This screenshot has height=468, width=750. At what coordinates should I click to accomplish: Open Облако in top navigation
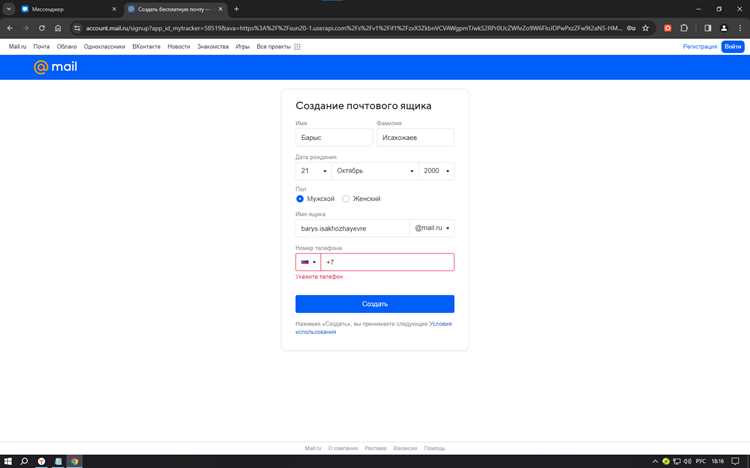point(66,46)
